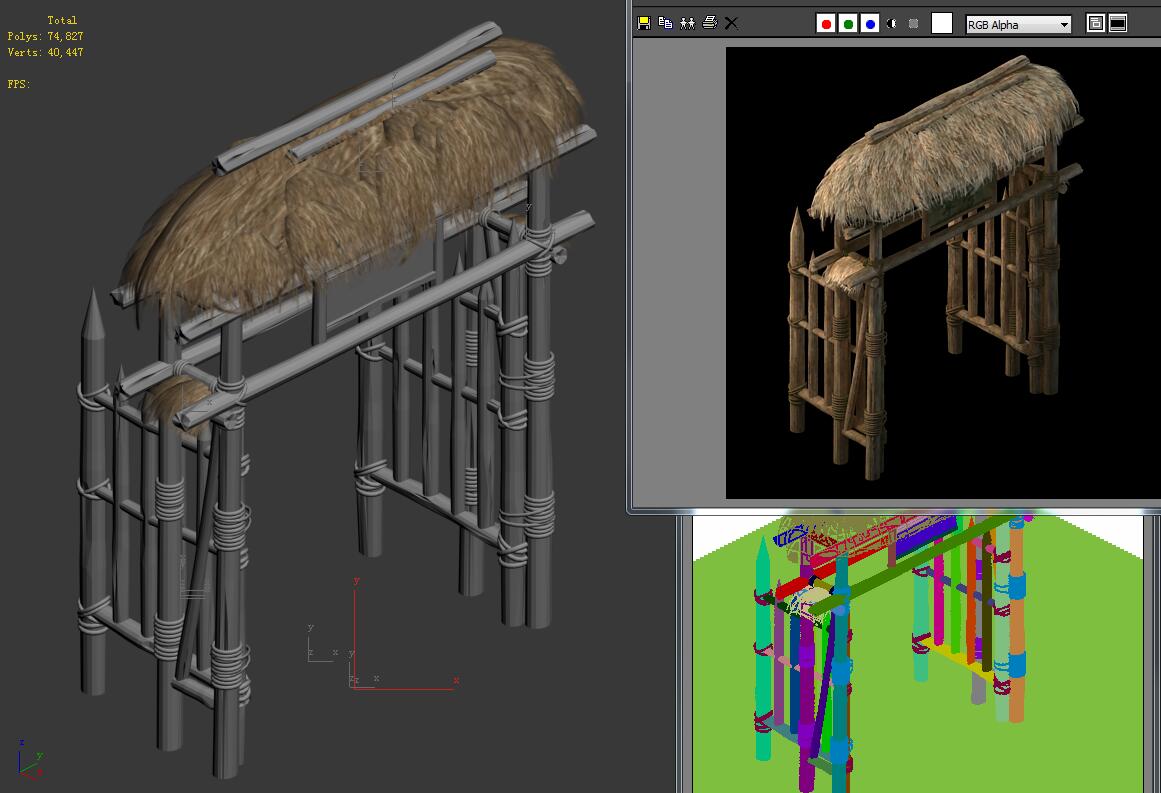Toggle the green channel display
The height and width of the screenshot is (793, 1161).
pyautogui.click(x=848, y=24)
